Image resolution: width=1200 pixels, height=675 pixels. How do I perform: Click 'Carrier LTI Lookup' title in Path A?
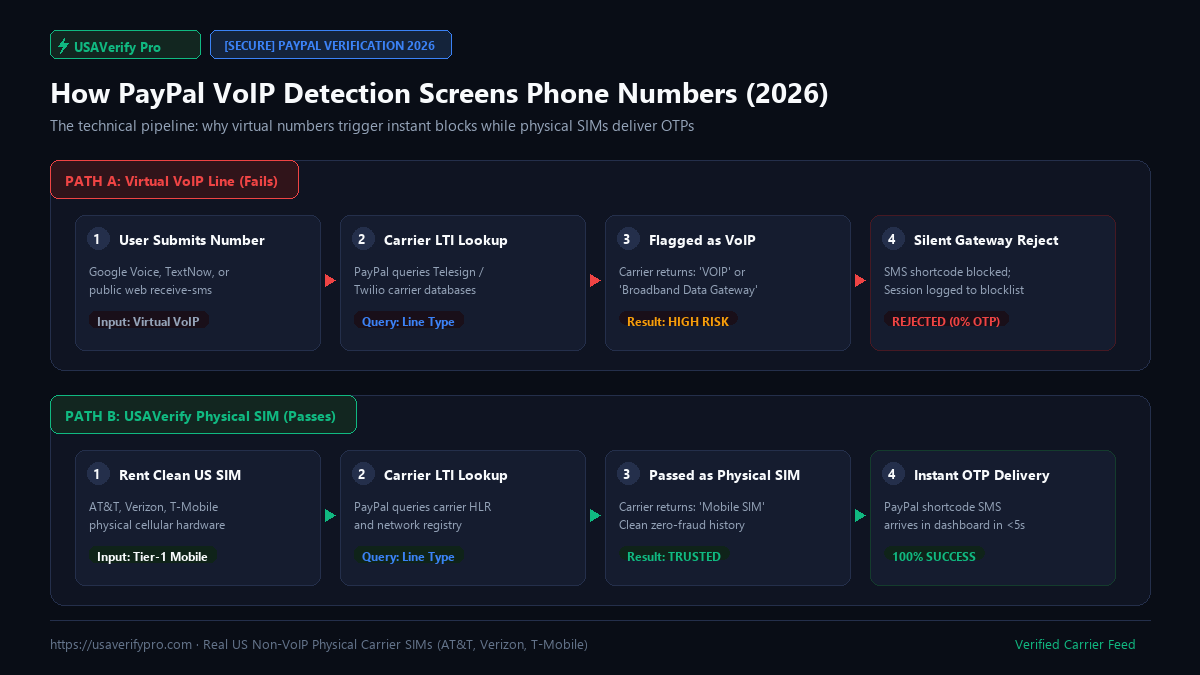[x=445, y=240]
